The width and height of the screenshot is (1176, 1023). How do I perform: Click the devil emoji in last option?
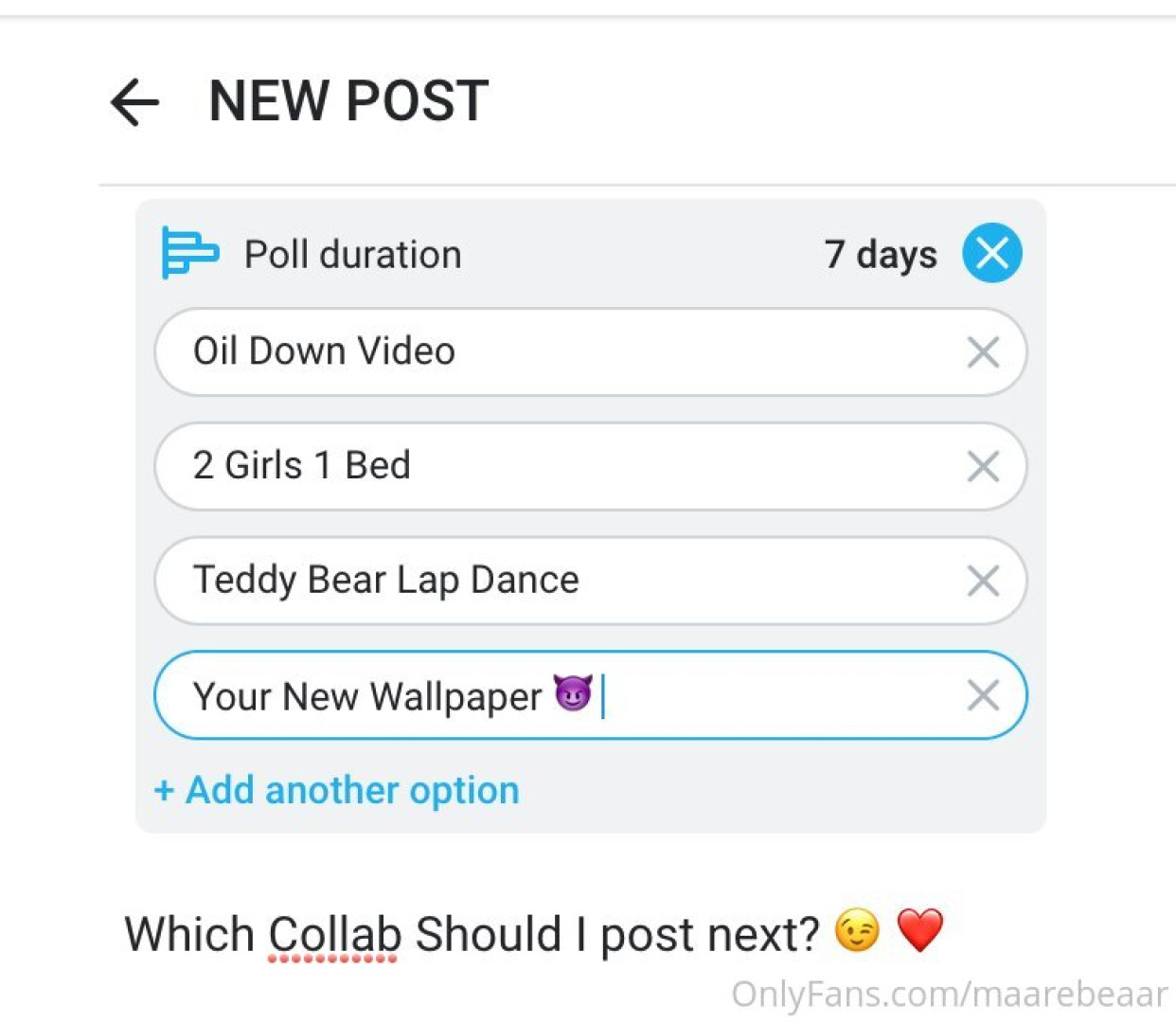[573, 694]
